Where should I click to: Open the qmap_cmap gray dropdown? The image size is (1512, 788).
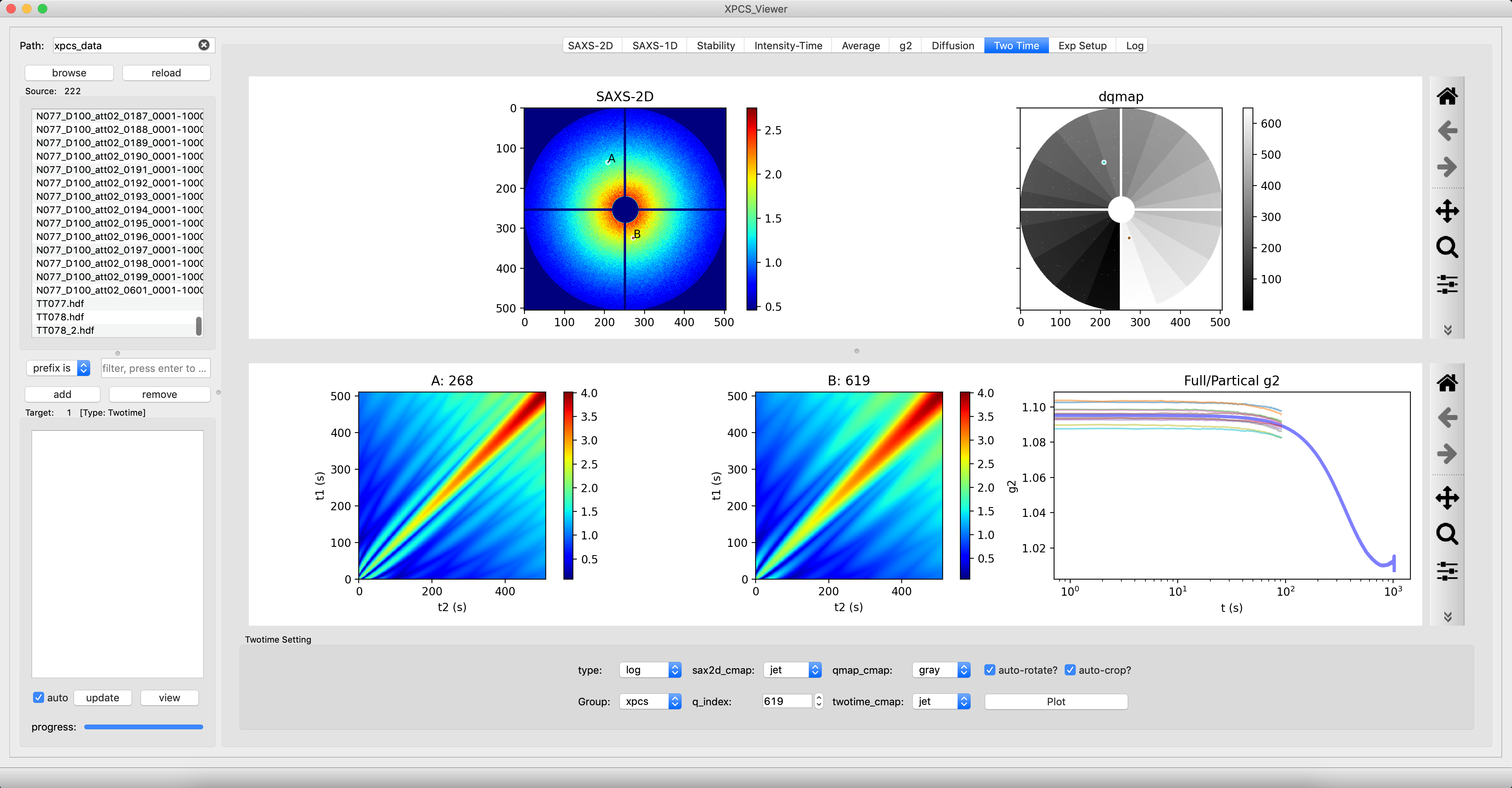[x=941, y=670]
